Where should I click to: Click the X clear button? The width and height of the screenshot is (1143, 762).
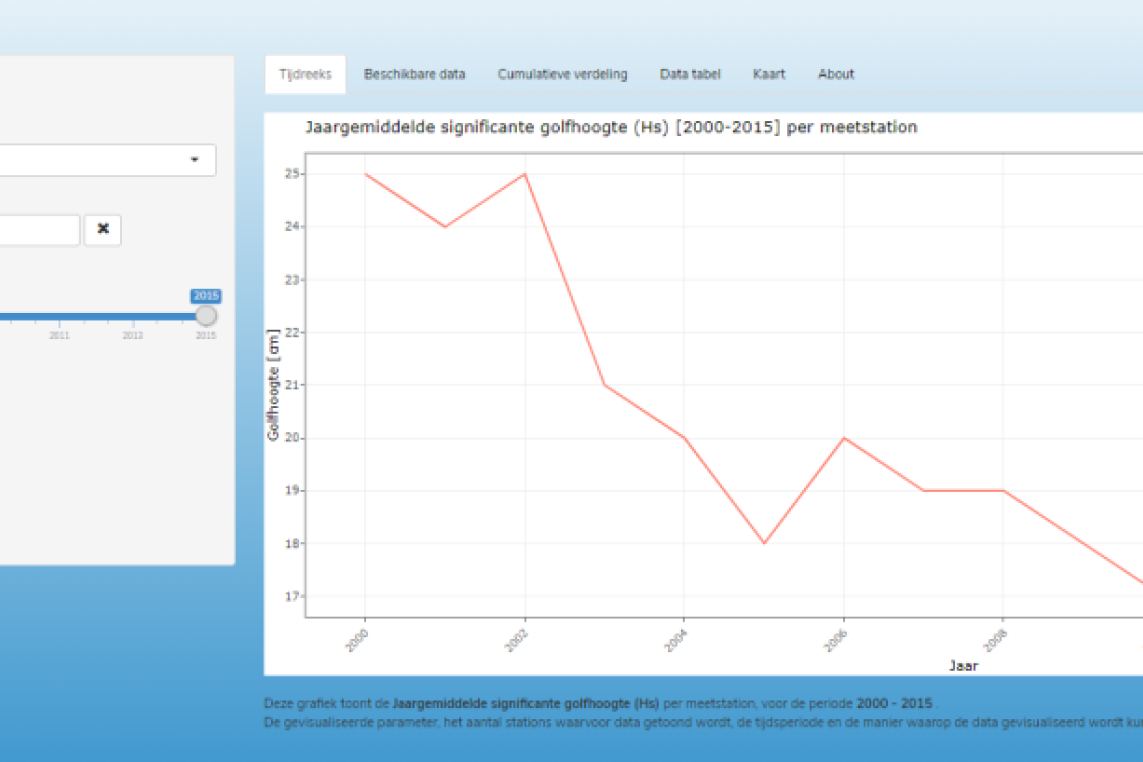[x=103, y=230]
